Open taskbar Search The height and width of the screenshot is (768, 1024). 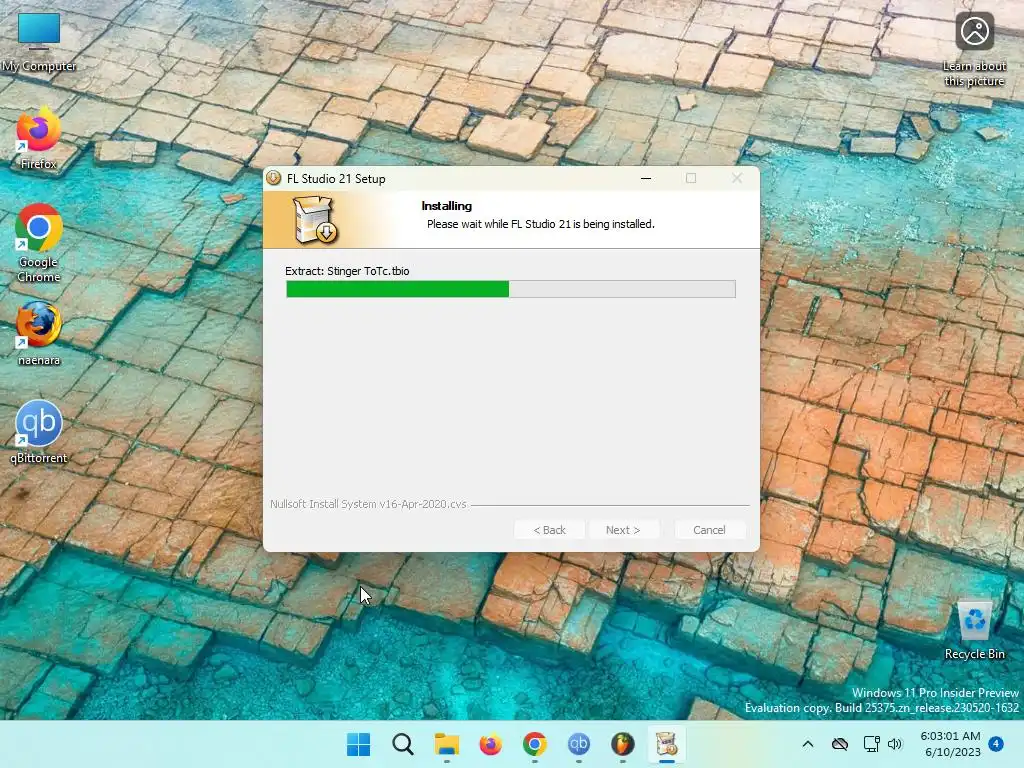point(403,744)
